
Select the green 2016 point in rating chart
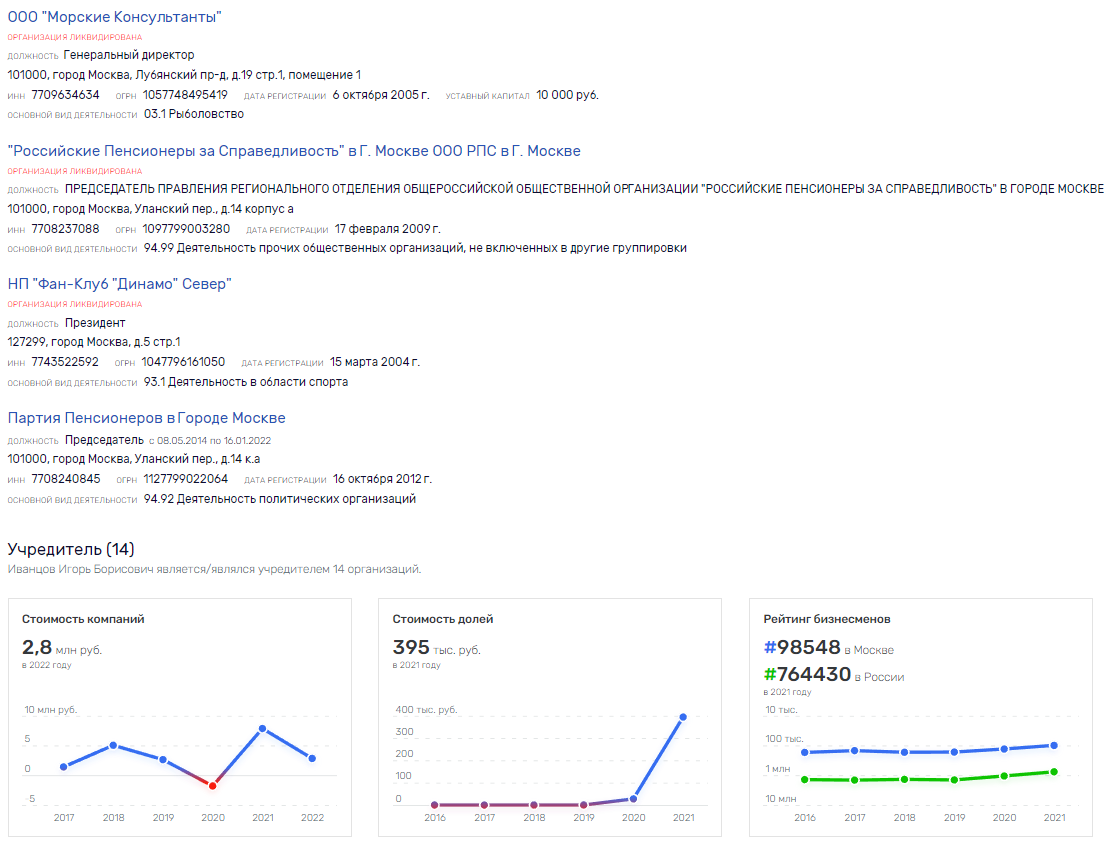click(805, 780)
